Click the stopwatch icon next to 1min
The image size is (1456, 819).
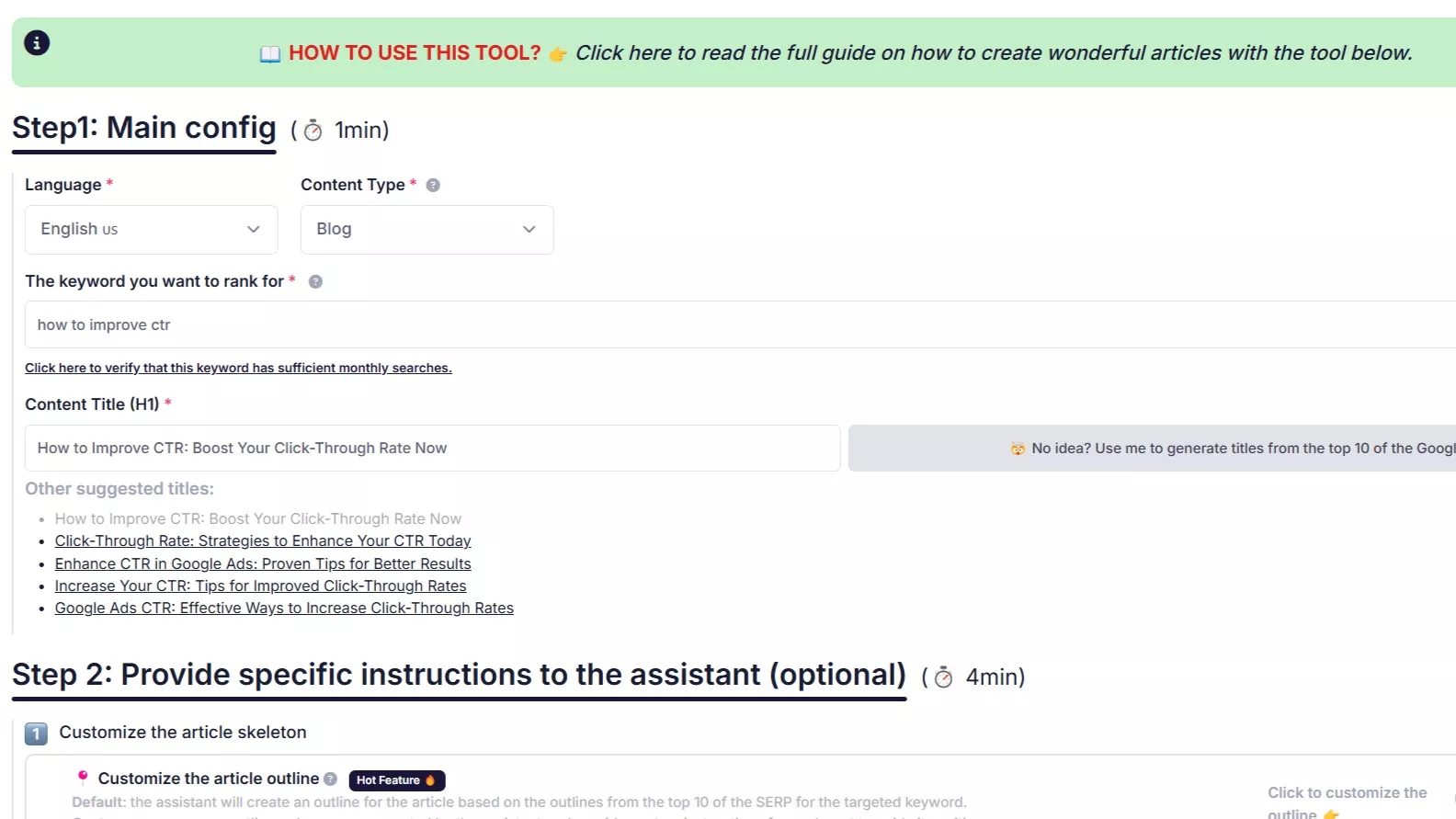[x=313, y=131]
